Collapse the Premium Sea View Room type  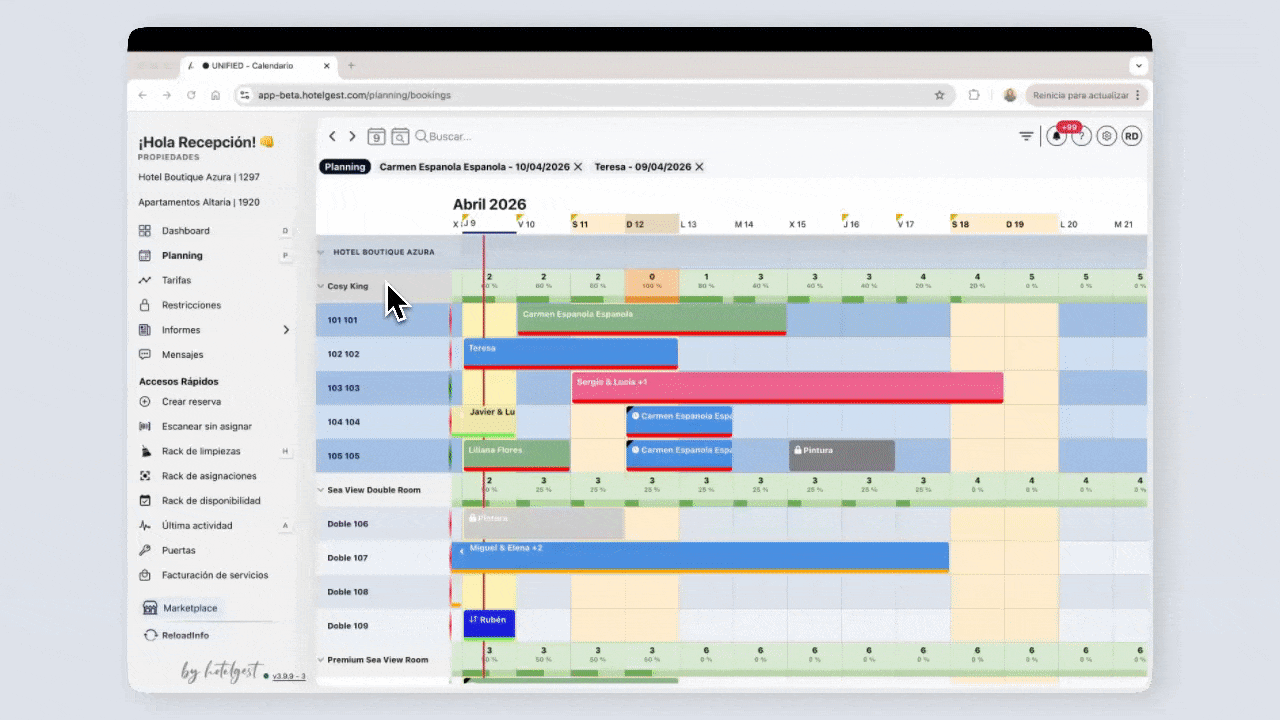pyautogui.click(x=322, y=660)
